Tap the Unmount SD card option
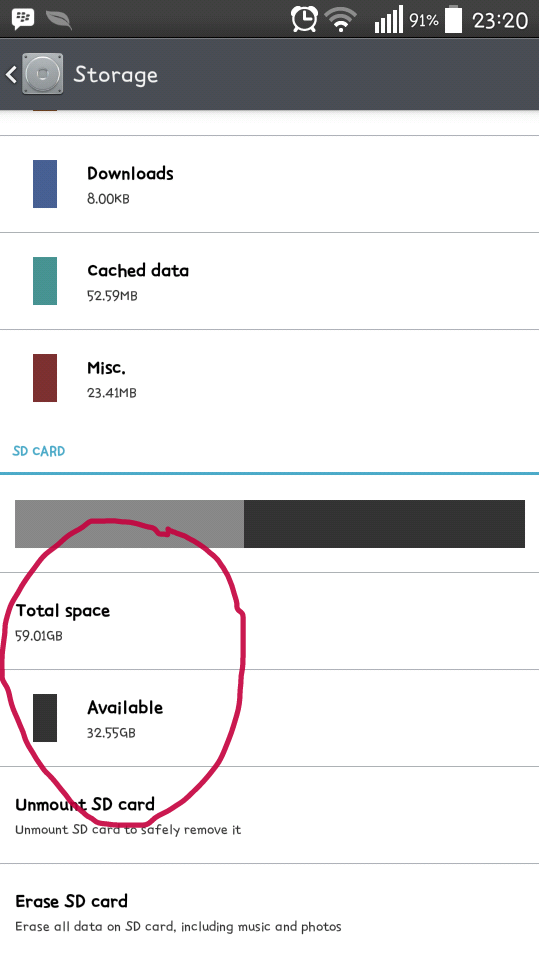The width and height of the screenshot is (539, 959). 269,815
